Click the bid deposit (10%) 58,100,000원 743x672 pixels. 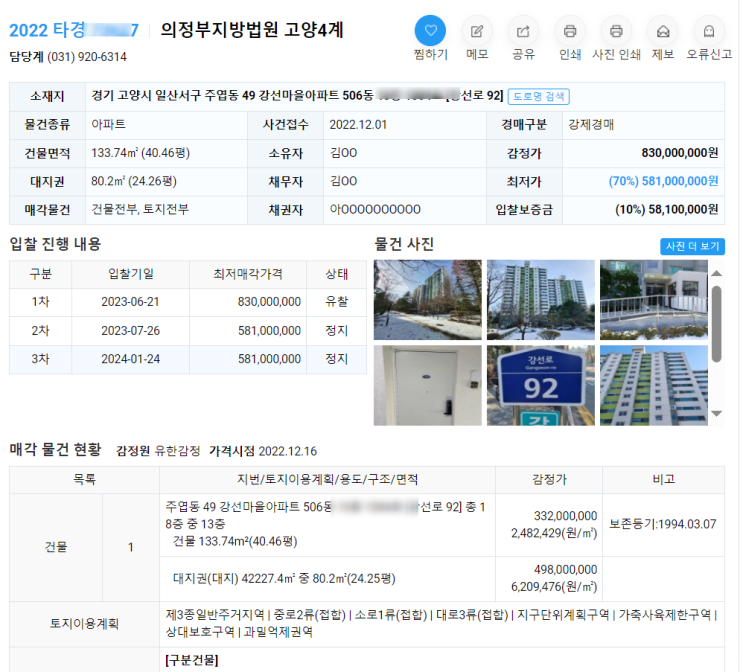pyautogui.click(x=666, y=209)
